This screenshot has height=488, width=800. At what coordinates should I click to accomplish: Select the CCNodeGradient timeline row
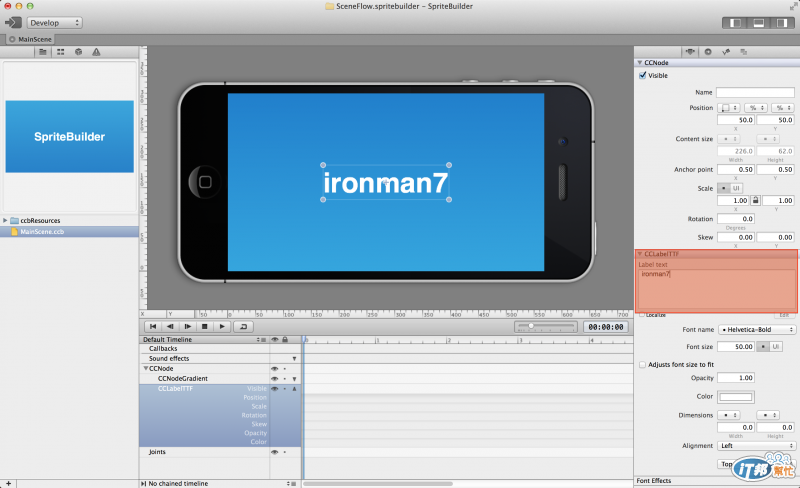coord(183,378)
